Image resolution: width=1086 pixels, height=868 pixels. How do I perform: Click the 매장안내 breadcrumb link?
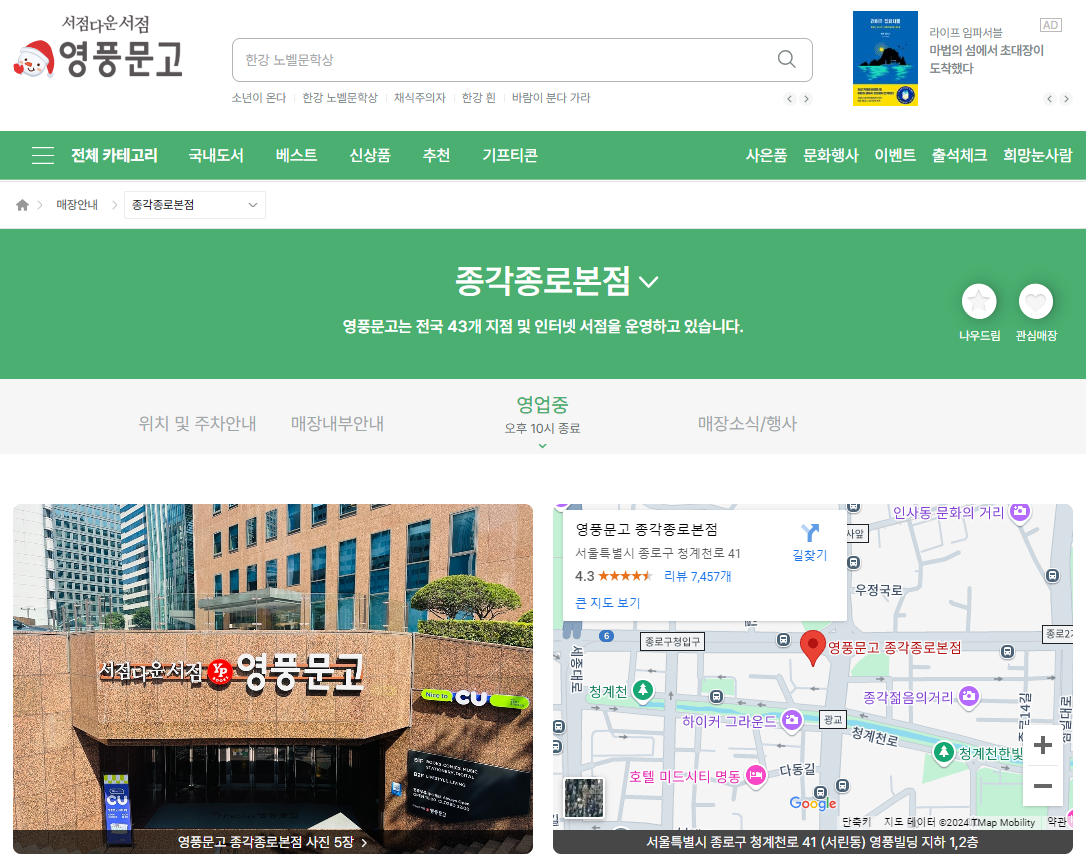(x=77, y=205)
